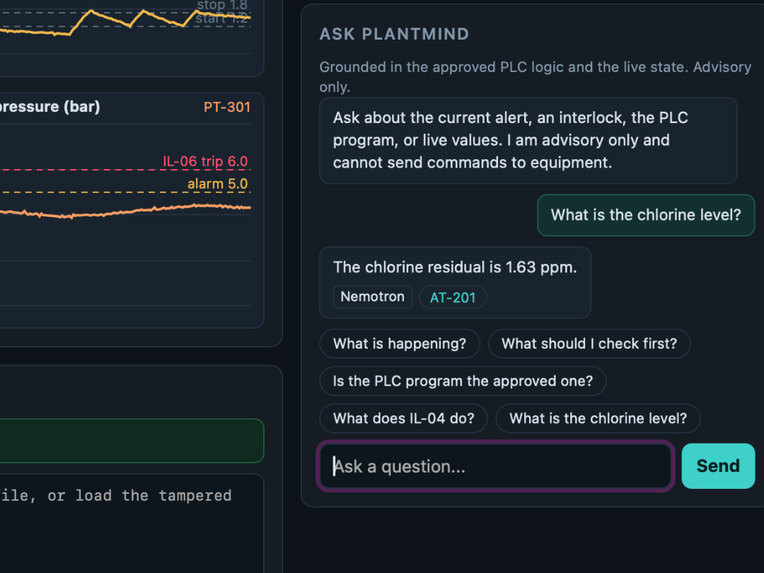
Task: Open the AT-201 tag reference
Action: click(x=453, y=297)
